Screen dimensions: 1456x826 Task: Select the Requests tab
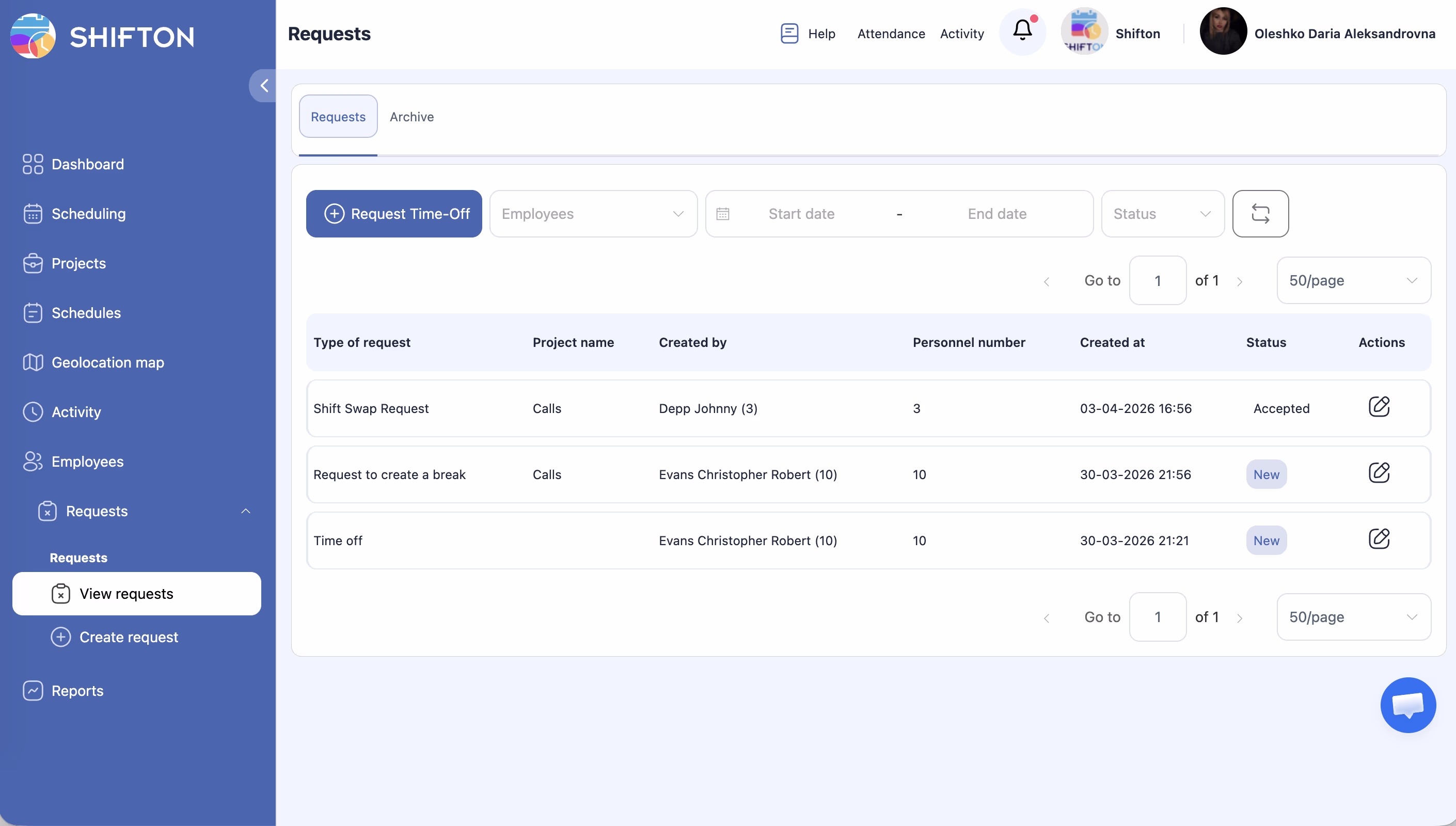[x=338, y=117]
